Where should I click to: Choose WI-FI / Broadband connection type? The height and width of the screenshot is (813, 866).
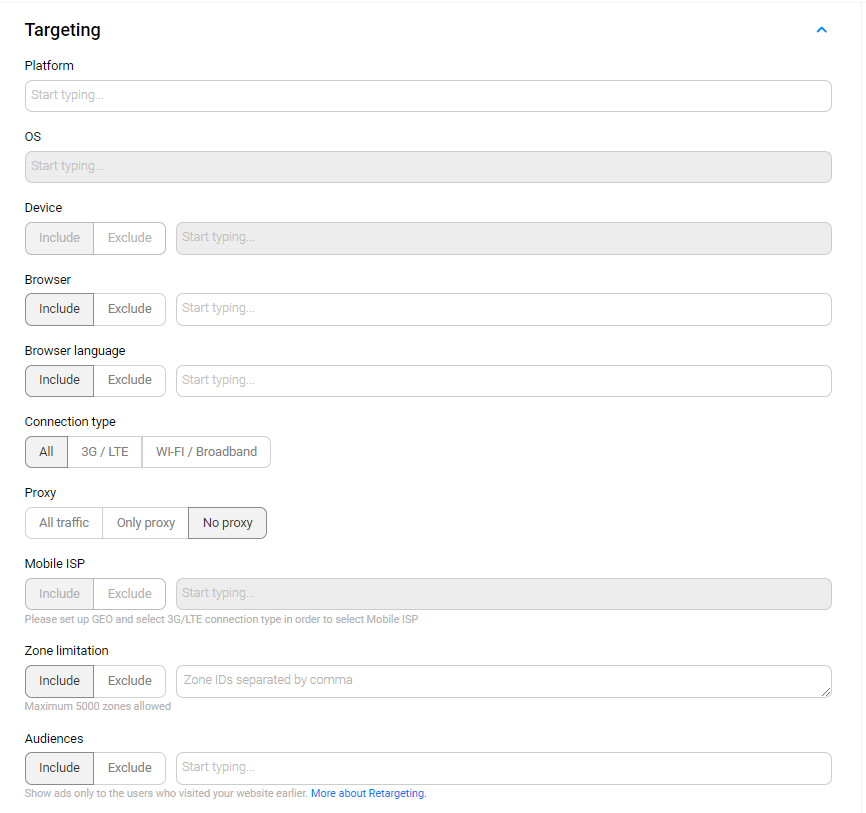point(206,452)
